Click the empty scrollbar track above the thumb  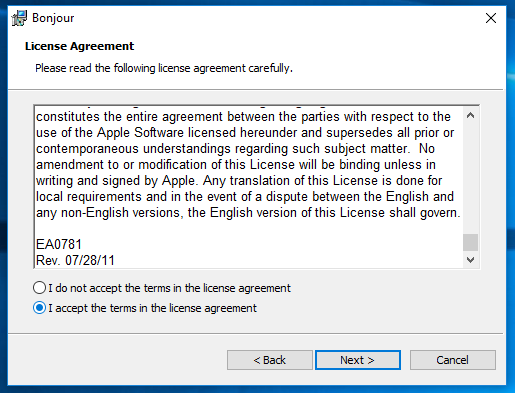point(471,179)
